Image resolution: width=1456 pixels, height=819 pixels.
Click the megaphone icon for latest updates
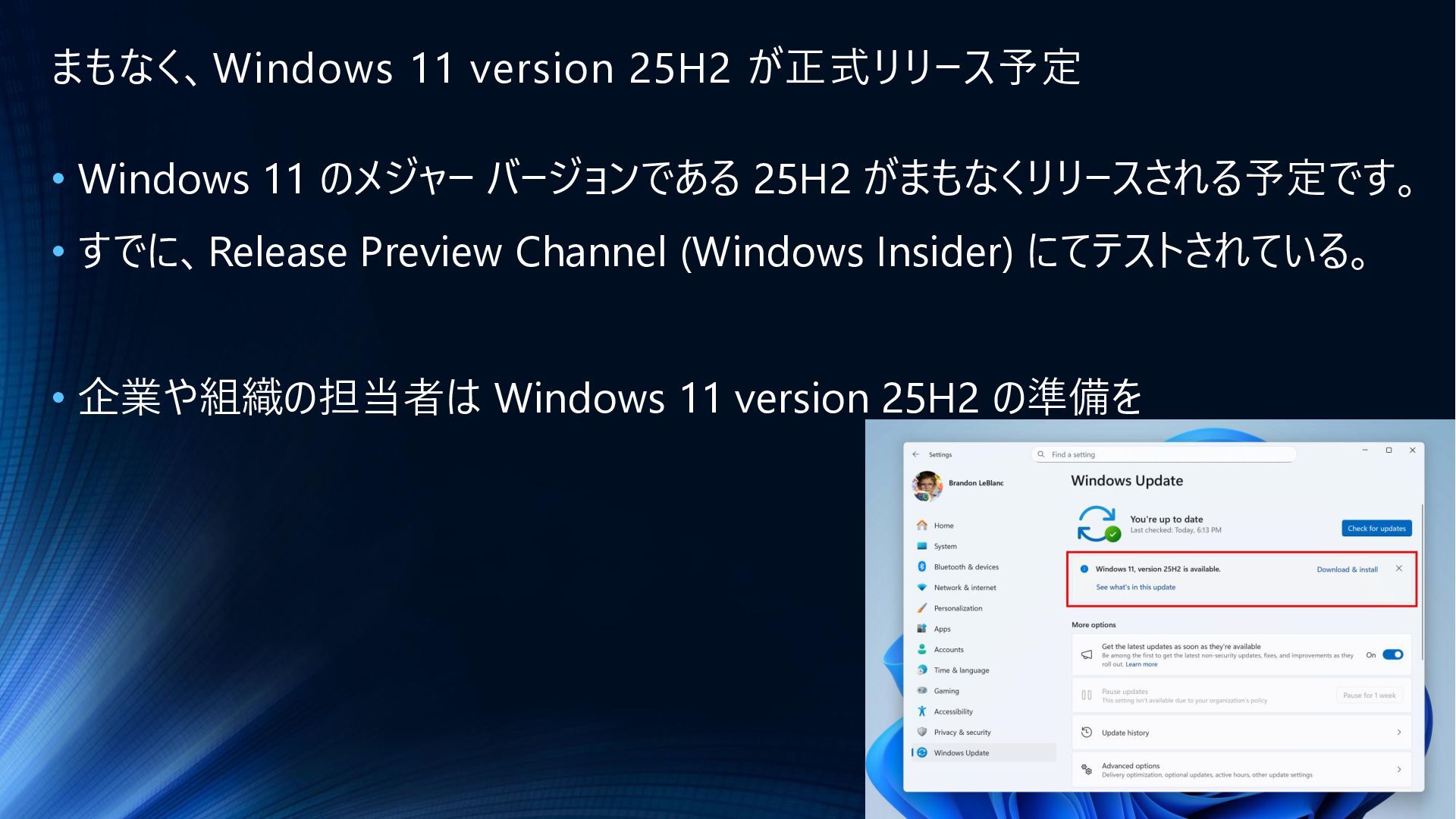[1087, 654]
